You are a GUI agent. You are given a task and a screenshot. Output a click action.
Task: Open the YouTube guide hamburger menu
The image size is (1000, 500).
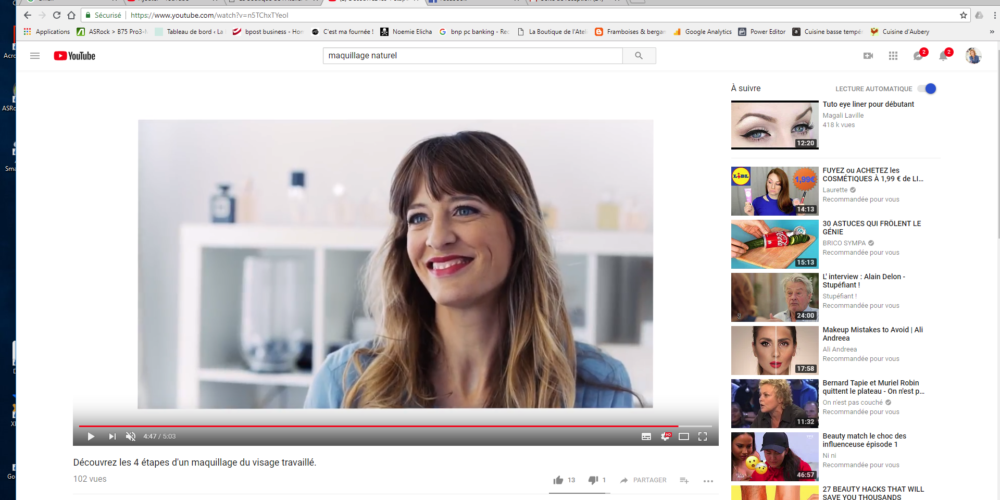pyautogui.click(x=35, y=56)
